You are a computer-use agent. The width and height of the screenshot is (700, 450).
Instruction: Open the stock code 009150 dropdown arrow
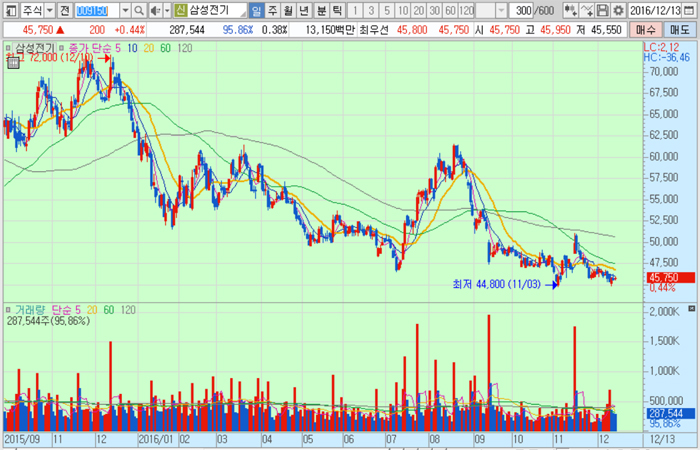pyautogui.click(x=127, y=10)
